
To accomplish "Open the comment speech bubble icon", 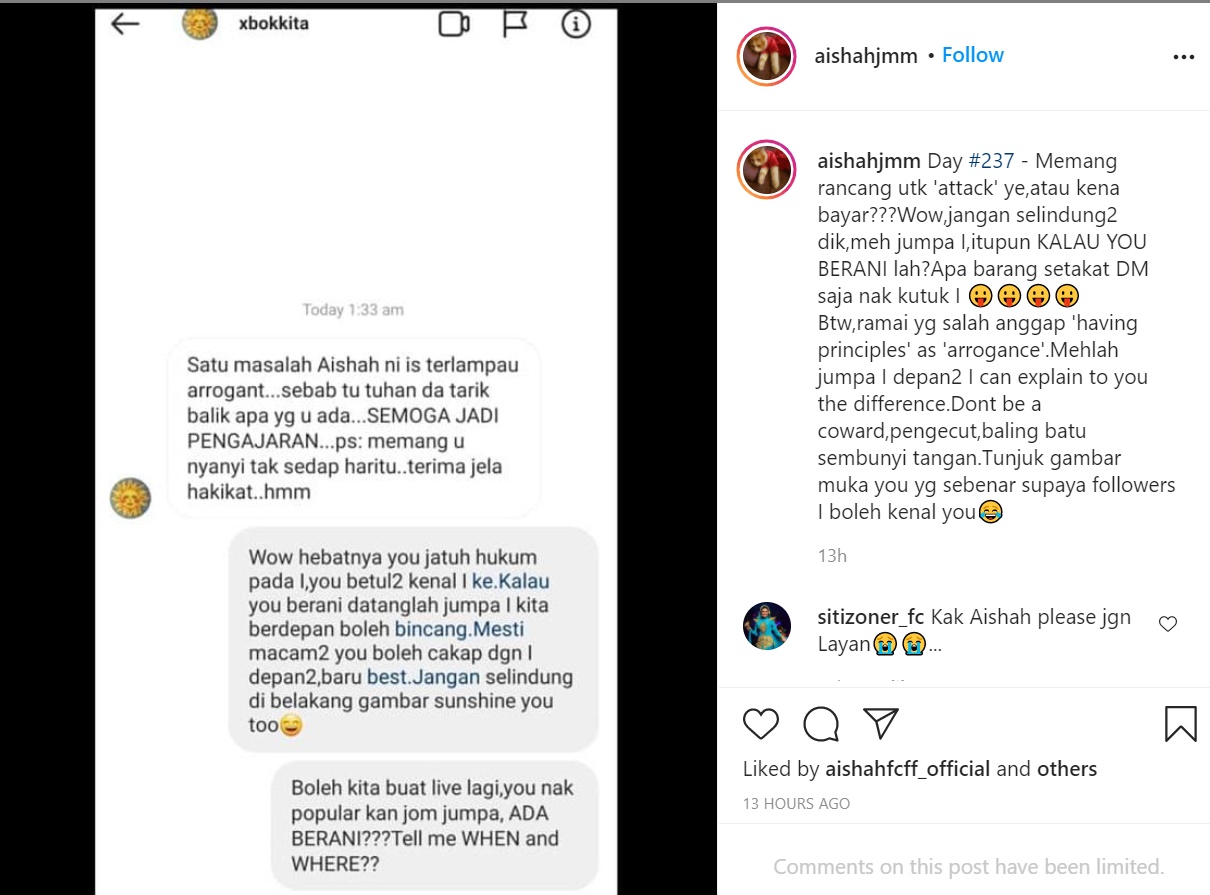I will tap(821, 724).
